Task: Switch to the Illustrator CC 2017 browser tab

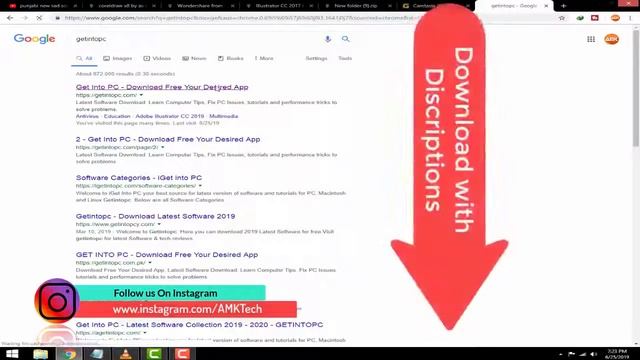Action: coord(279,6)
